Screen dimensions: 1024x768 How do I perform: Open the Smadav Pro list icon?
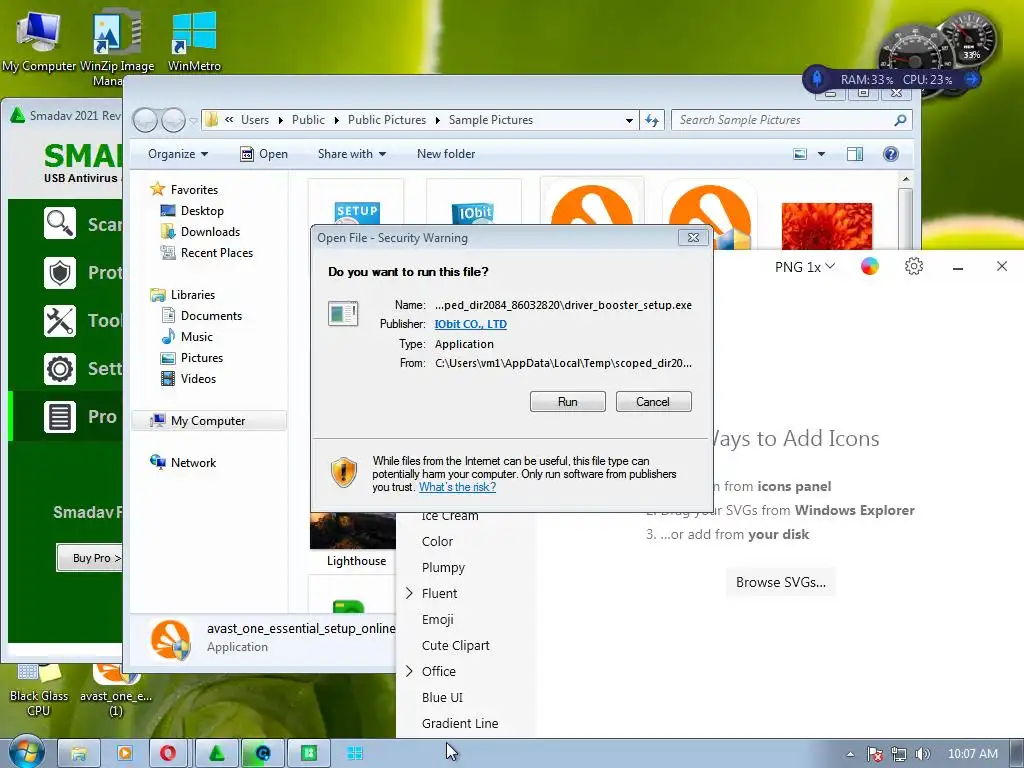[x=60, y=417]
